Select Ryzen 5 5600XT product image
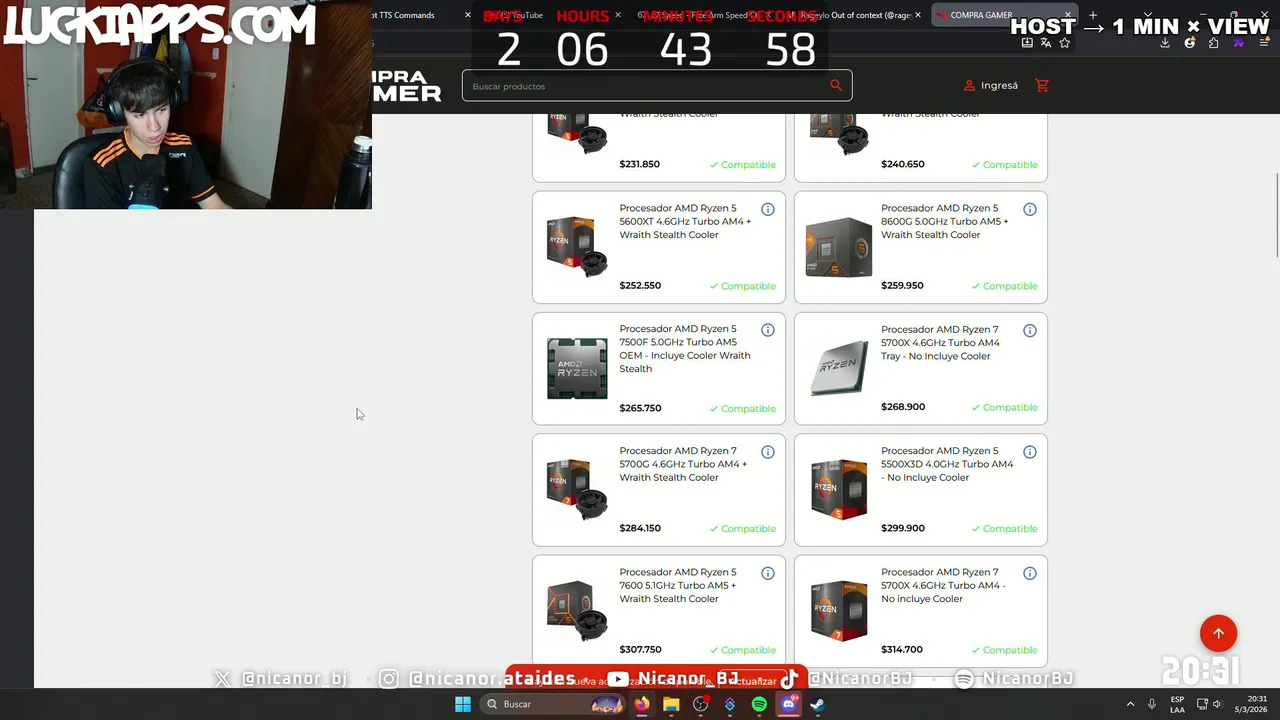 (577, 247)
